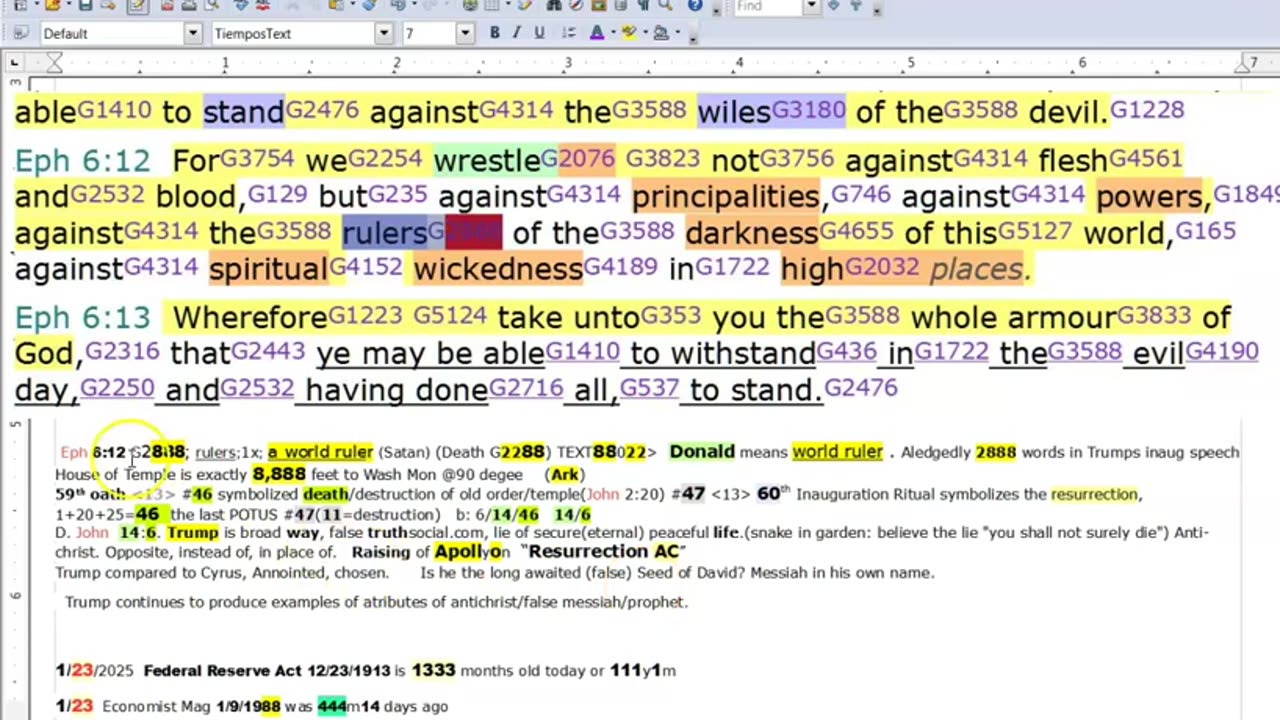Click the word 'wickedness' in the verse
1280x720 pixels.
(x=498, y=269)
